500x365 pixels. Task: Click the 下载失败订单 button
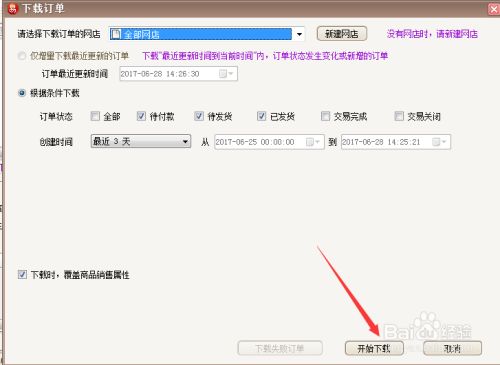coord(280,348)
